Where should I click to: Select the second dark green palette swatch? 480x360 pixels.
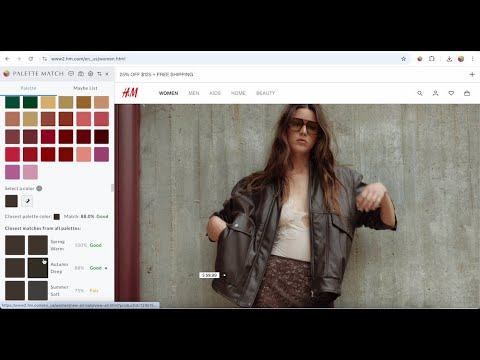(x=30, y=102)
